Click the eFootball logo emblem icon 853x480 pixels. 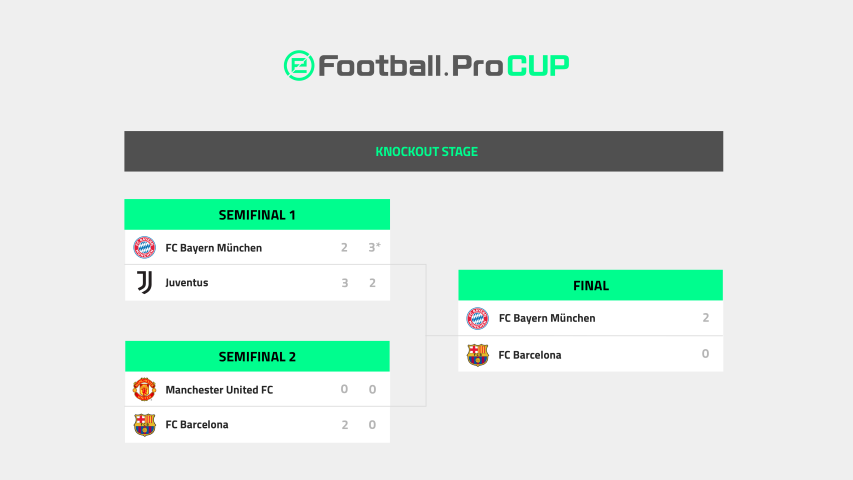click(x=299, y=66)
